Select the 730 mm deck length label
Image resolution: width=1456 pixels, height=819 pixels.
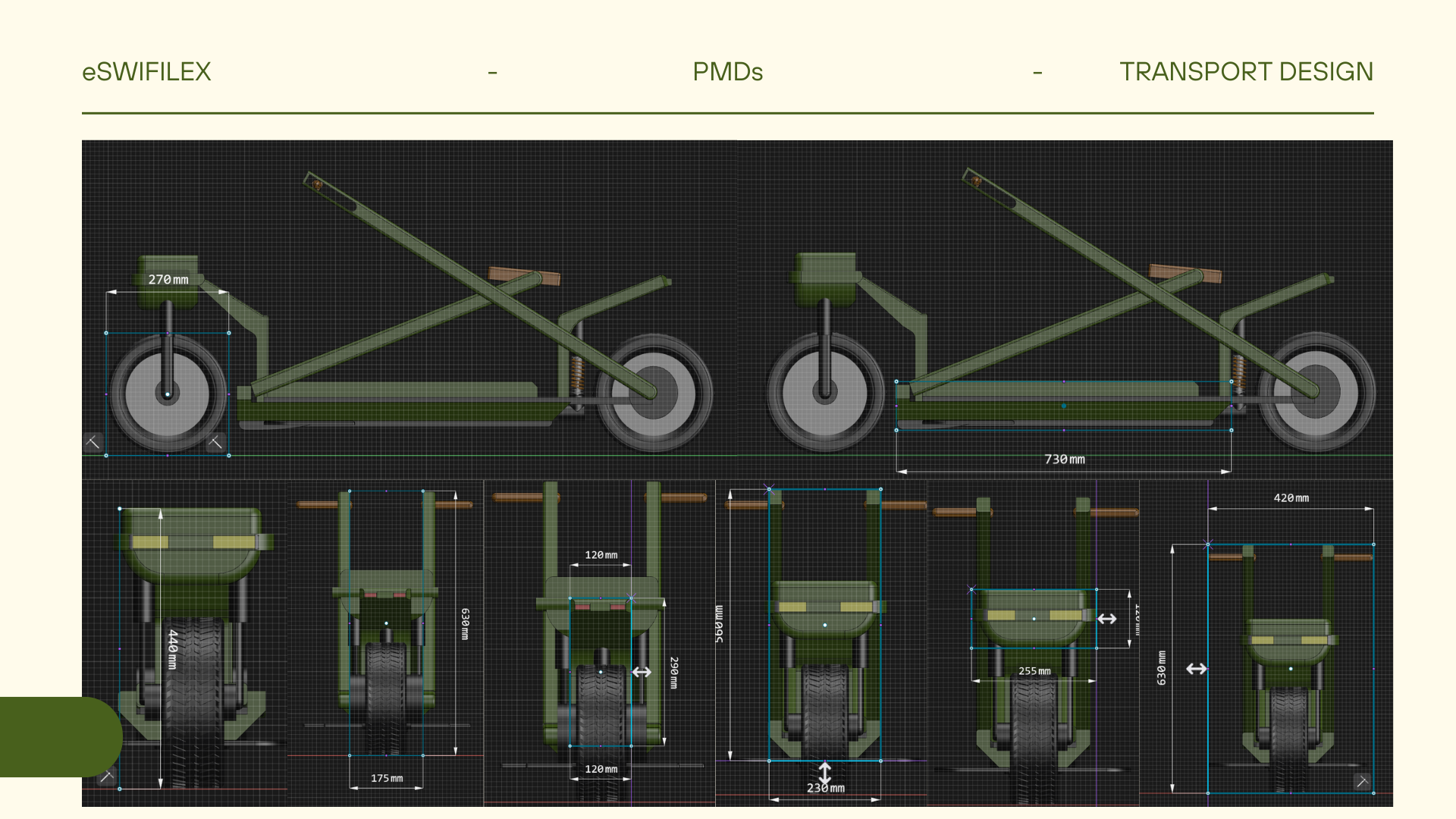coord(1064,460)
